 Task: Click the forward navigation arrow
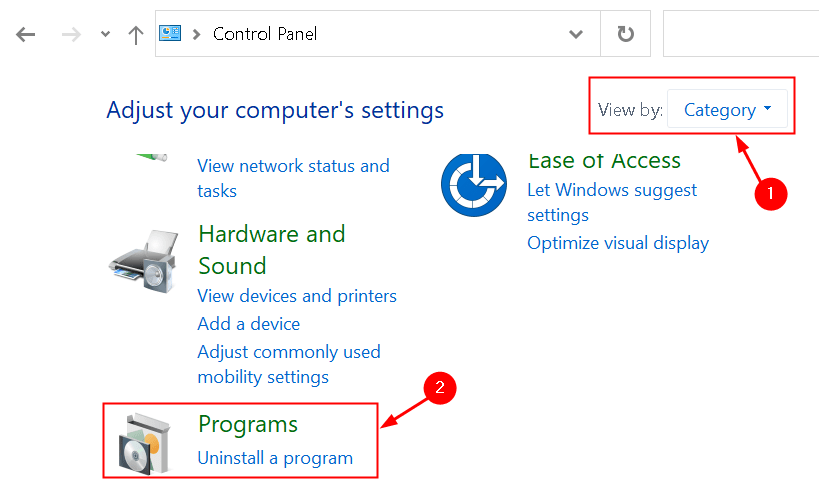[x=71, y=35]
